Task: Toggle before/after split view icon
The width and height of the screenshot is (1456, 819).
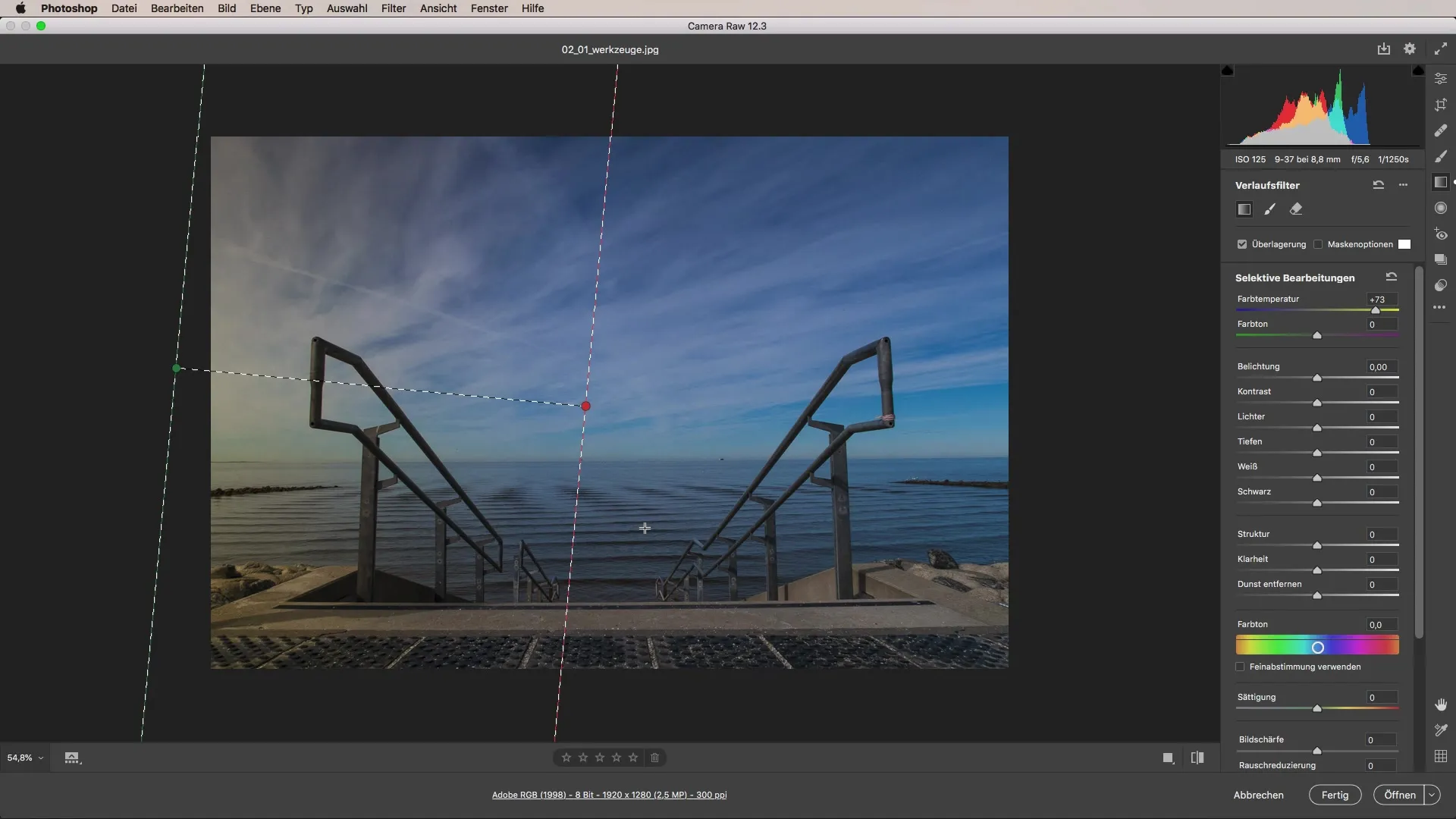Action: pos(1197,758)
